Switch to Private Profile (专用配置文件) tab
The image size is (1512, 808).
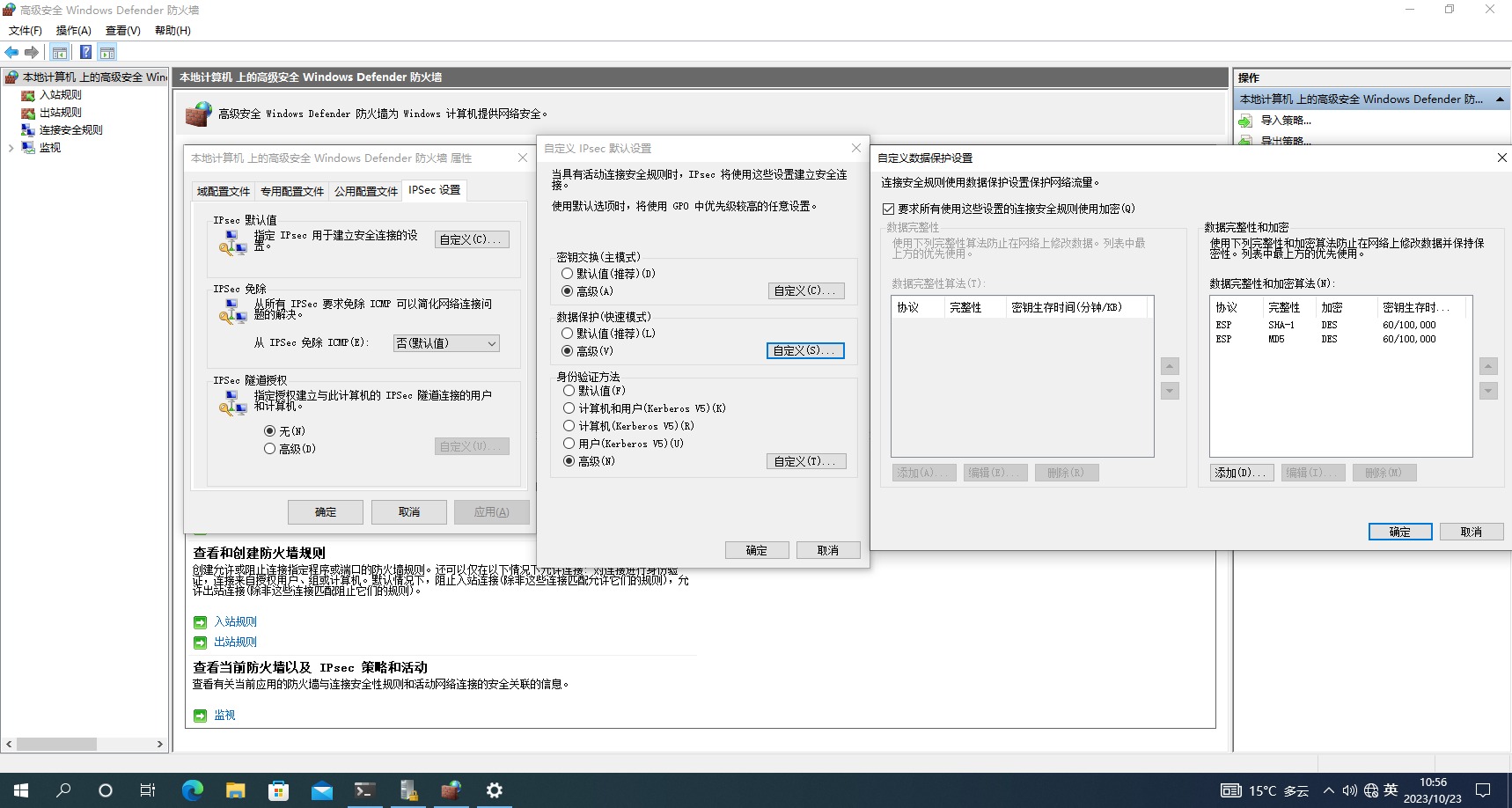[291, 191]
